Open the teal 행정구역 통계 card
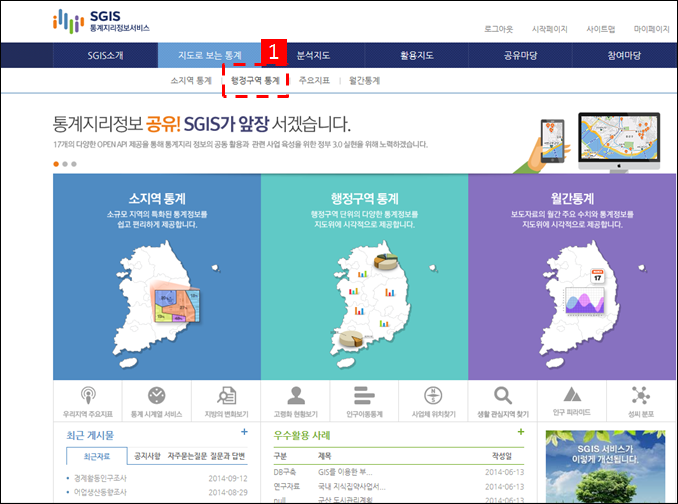The image size is (678, 504). pos(365,277)
